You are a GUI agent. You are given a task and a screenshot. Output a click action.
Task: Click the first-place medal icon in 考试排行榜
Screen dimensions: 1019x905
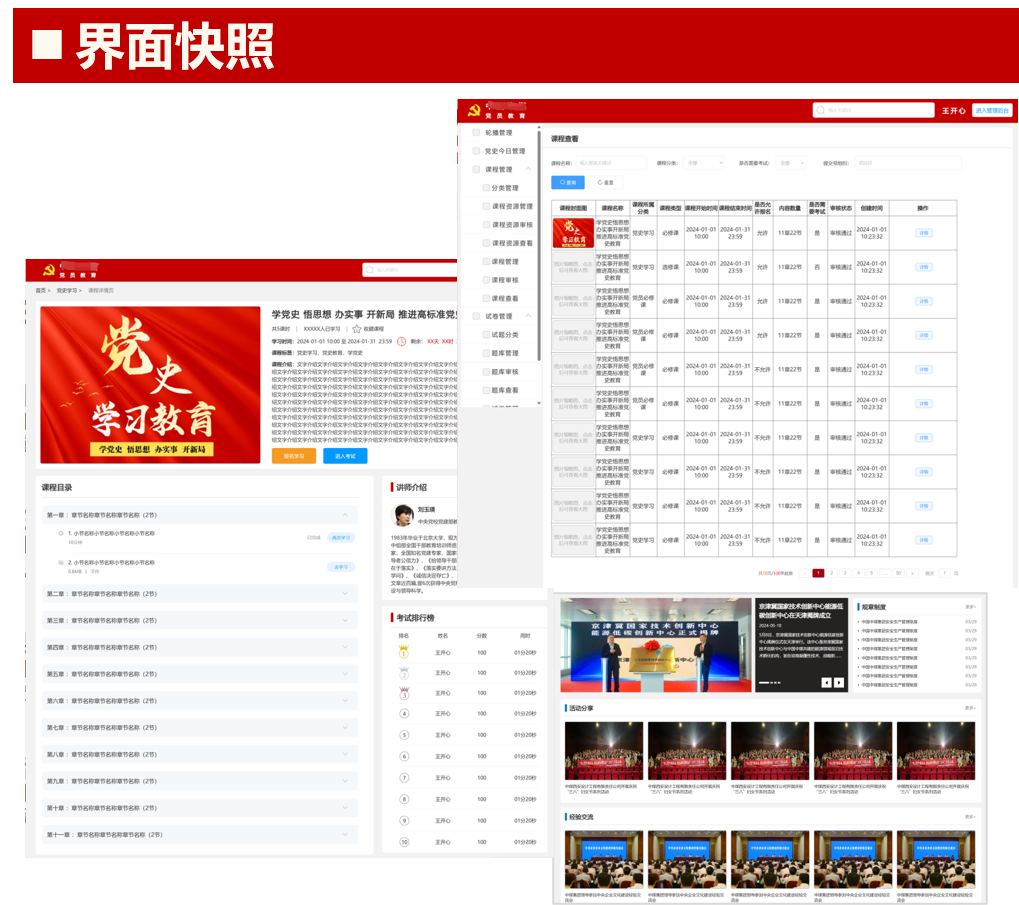[404, 653]
